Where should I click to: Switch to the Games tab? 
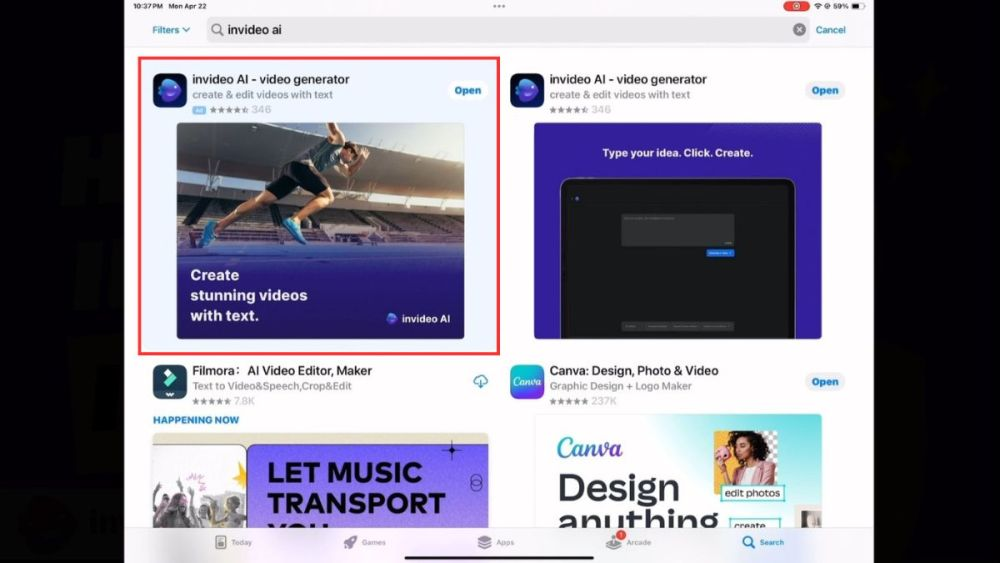click(x=364, y=542)
